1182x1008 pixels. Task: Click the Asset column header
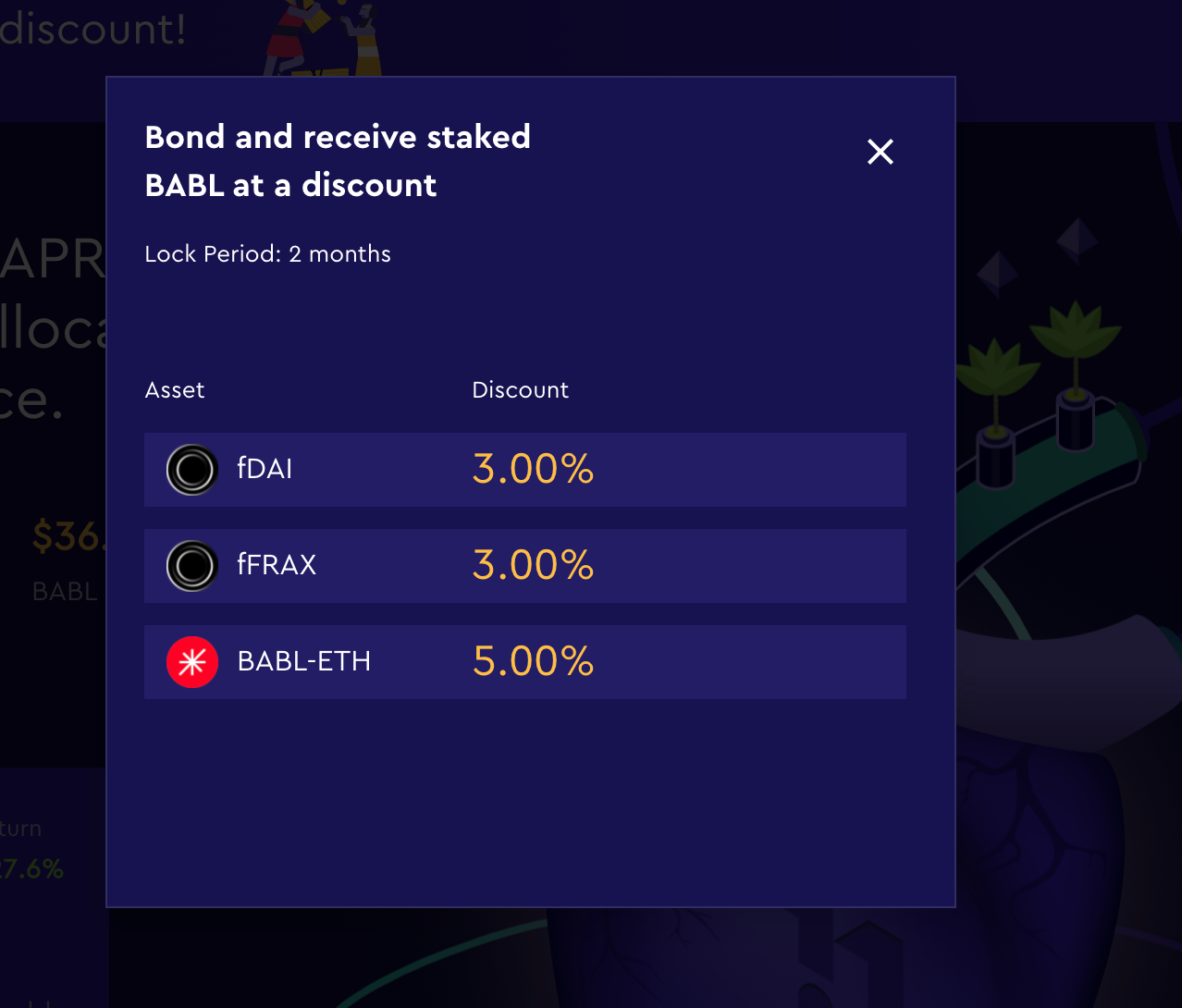coord(175,390)
